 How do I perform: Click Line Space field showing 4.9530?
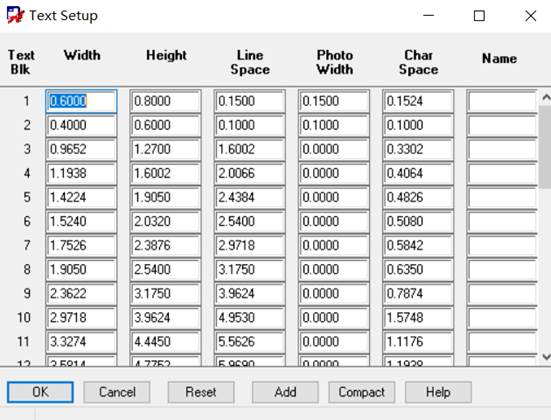(x=250, y=318)
